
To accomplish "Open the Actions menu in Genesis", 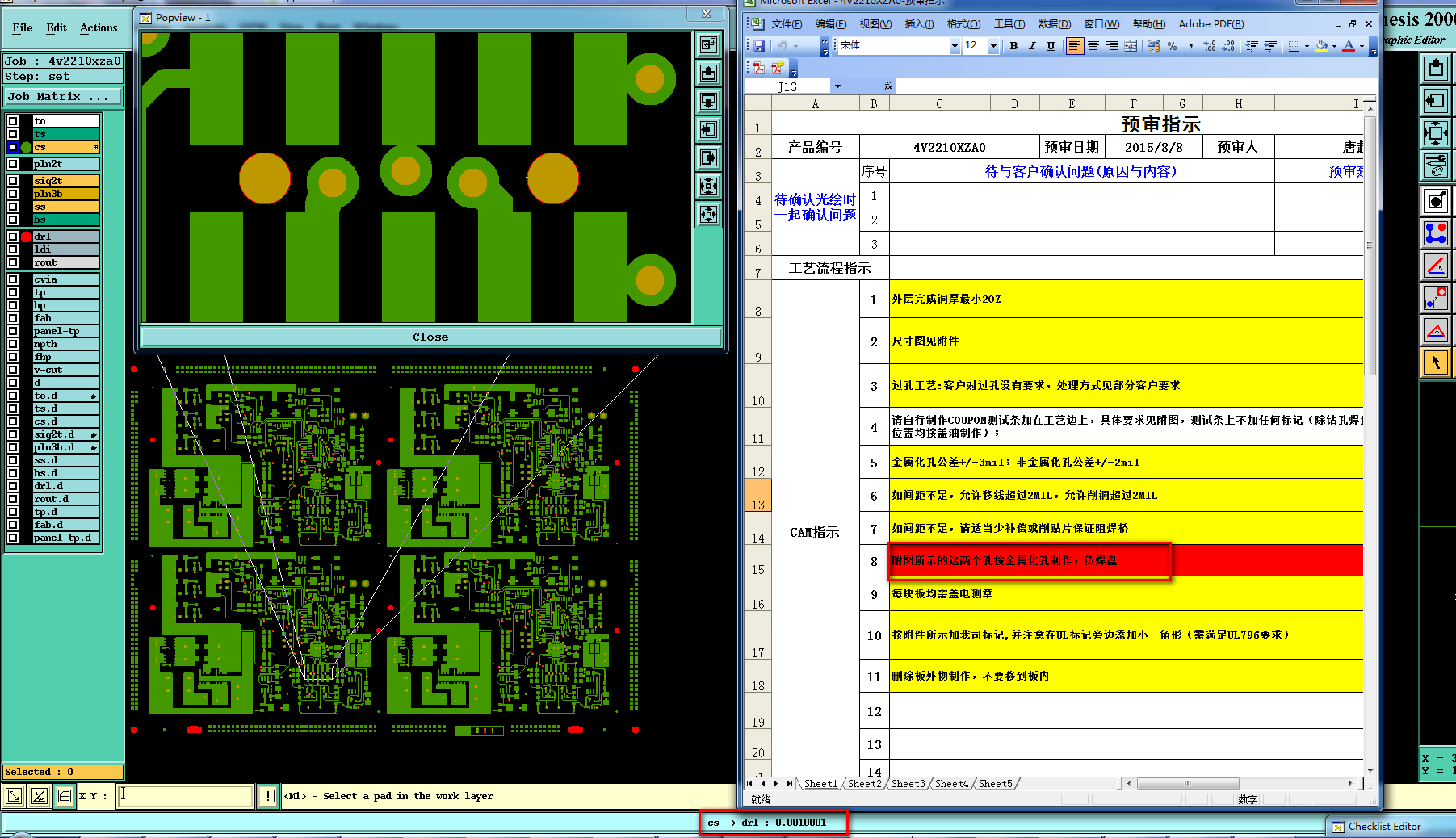I will [x=99, y=27].
